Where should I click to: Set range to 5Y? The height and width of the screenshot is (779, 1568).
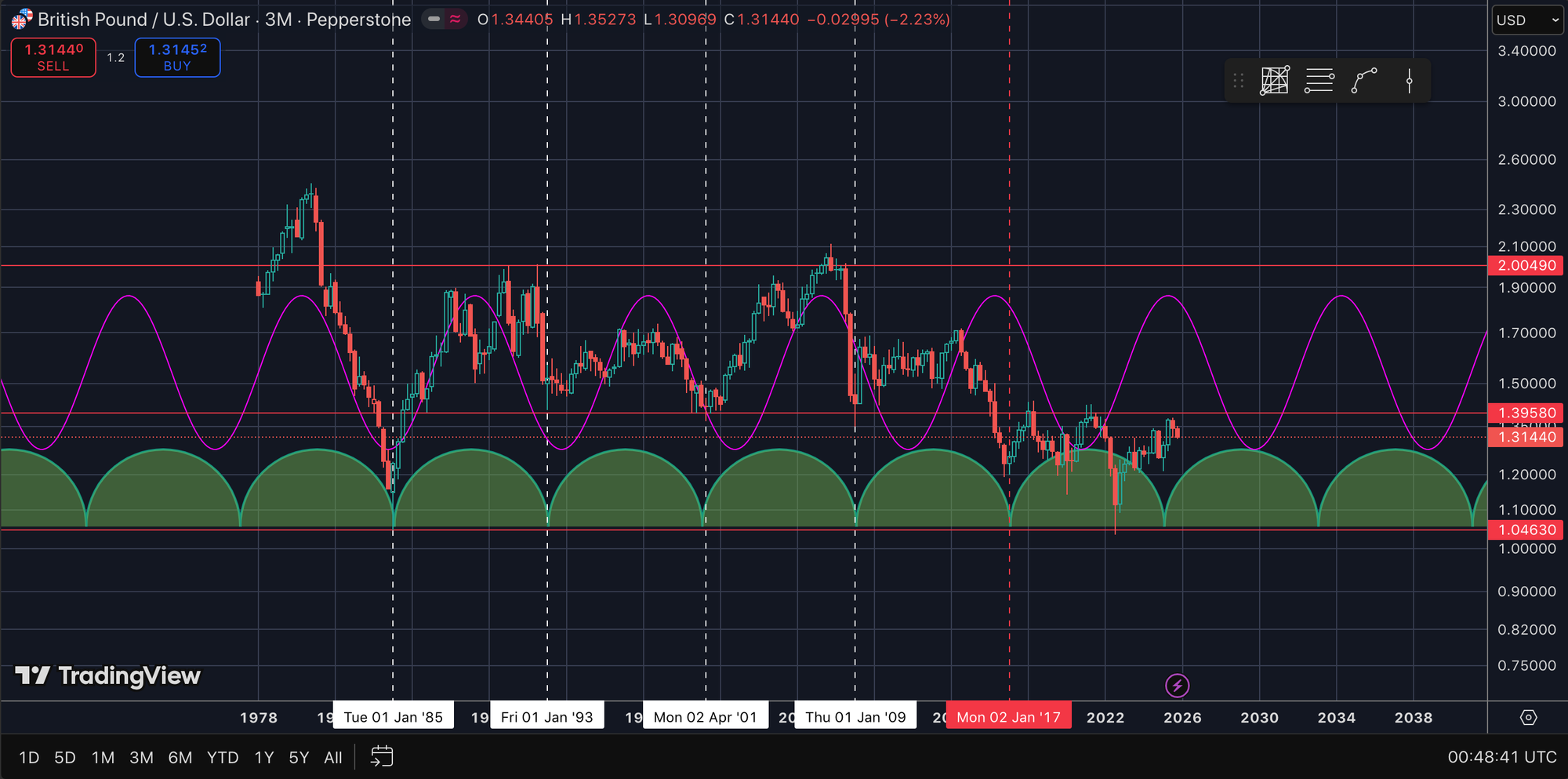point(299,757)
